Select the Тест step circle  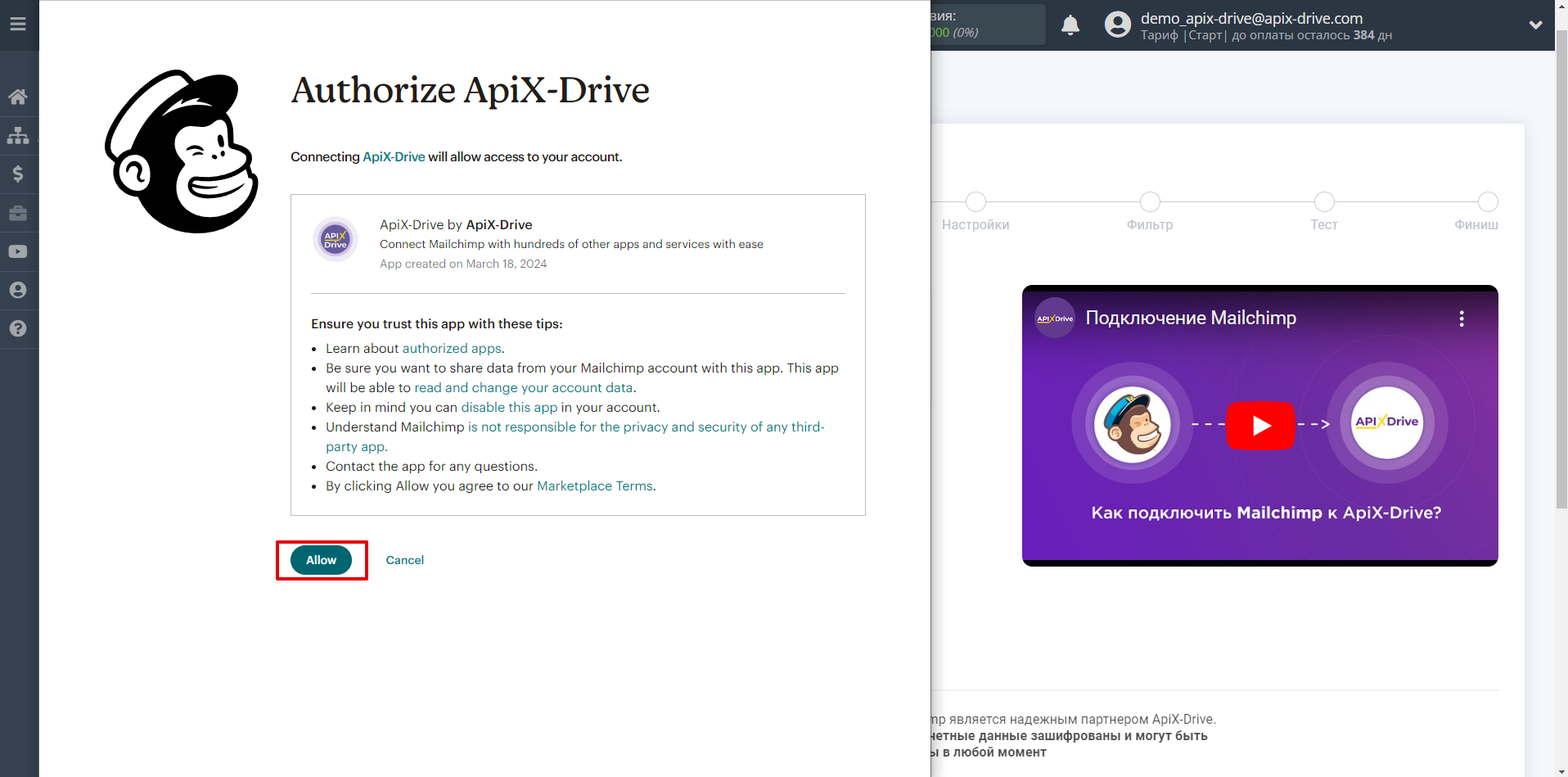tap(1324, 201)
